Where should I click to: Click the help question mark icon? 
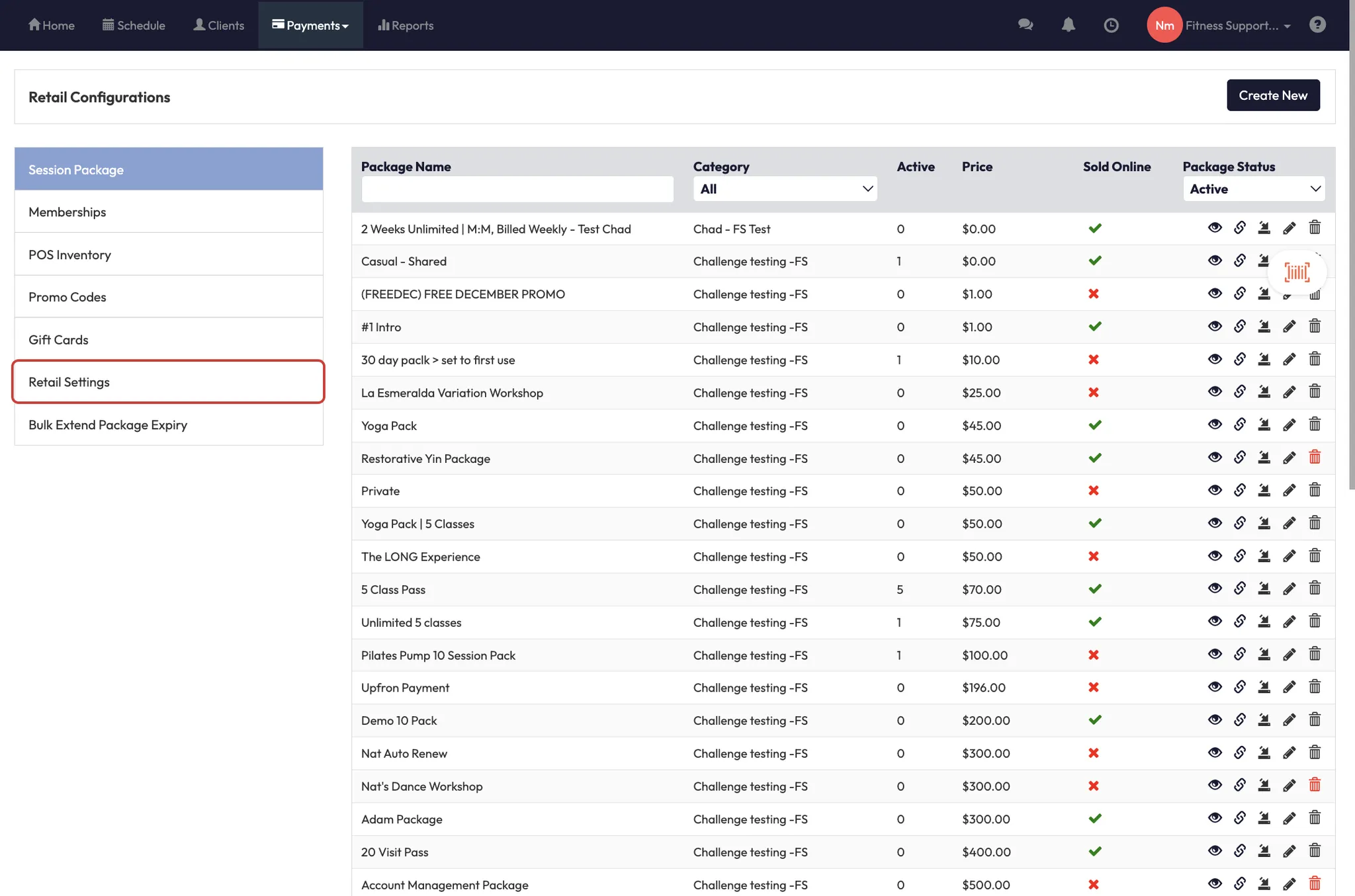[1317, 25]
